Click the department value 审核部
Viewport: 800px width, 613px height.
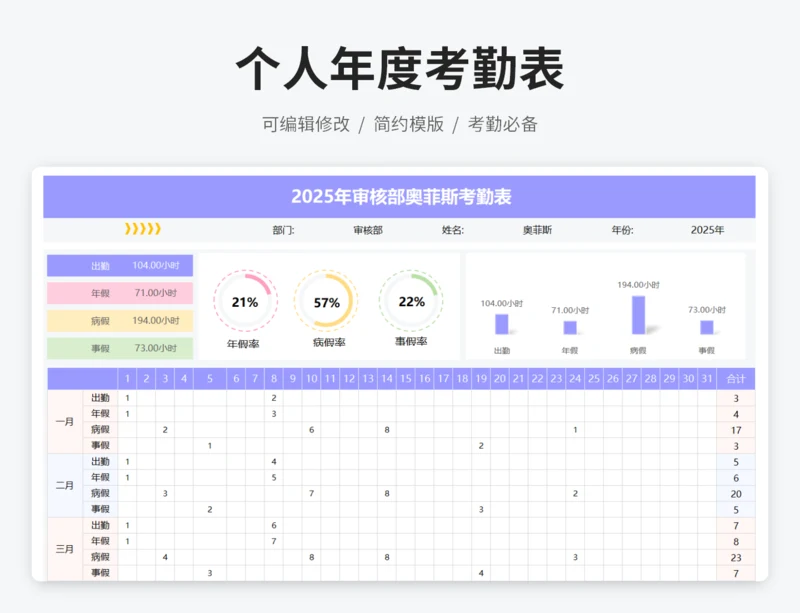368,230
